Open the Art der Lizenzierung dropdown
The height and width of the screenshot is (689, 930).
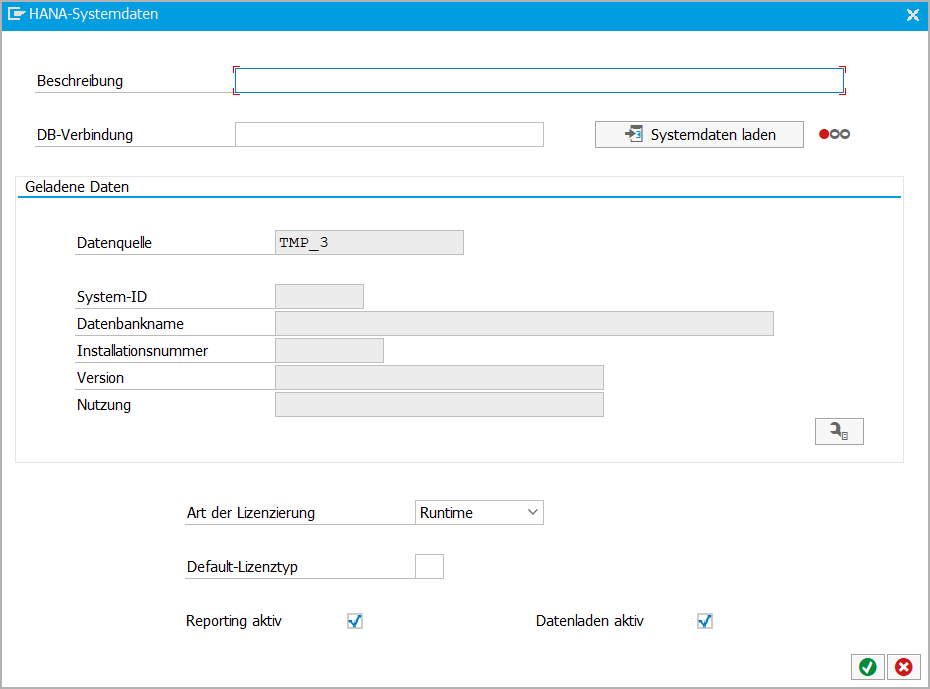(x=479, y=512)
